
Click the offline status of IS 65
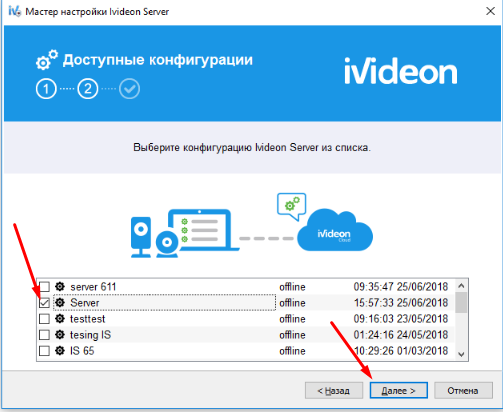tap(292, 351)
